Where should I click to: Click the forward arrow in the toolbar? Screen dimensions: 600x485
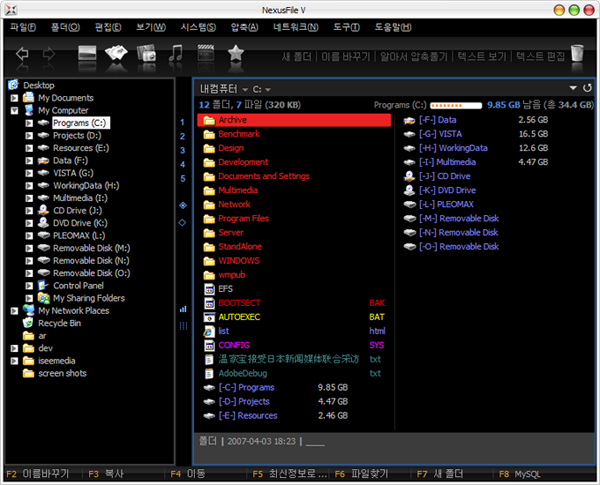49,54
